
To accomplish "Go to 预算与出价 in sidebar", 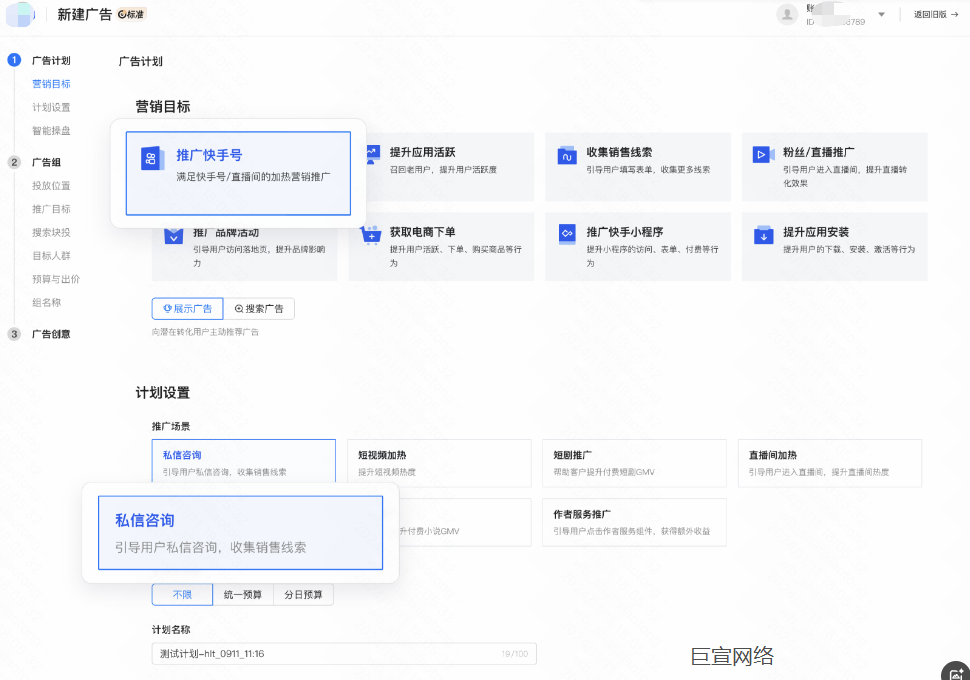I will coord(56,279).
